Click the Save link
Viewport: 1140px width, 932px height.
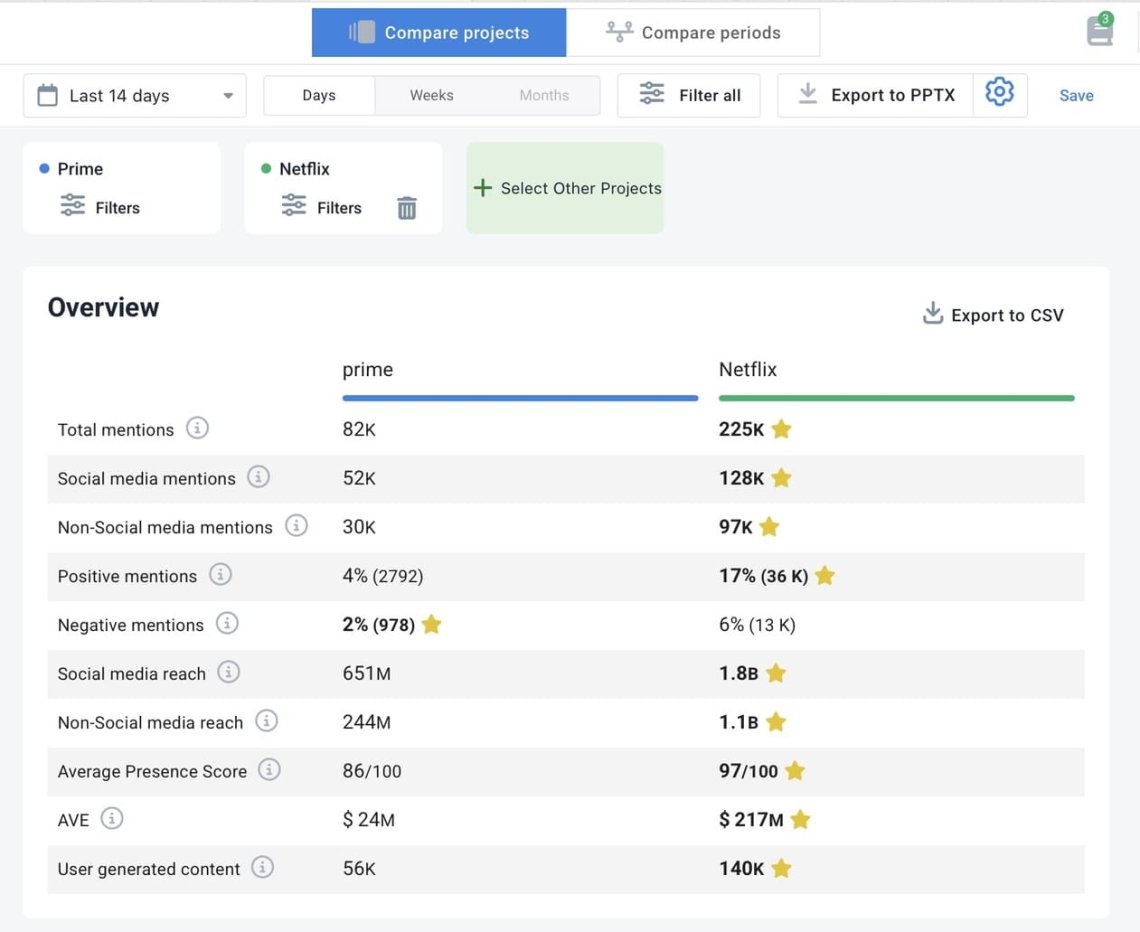(1076, 96)
